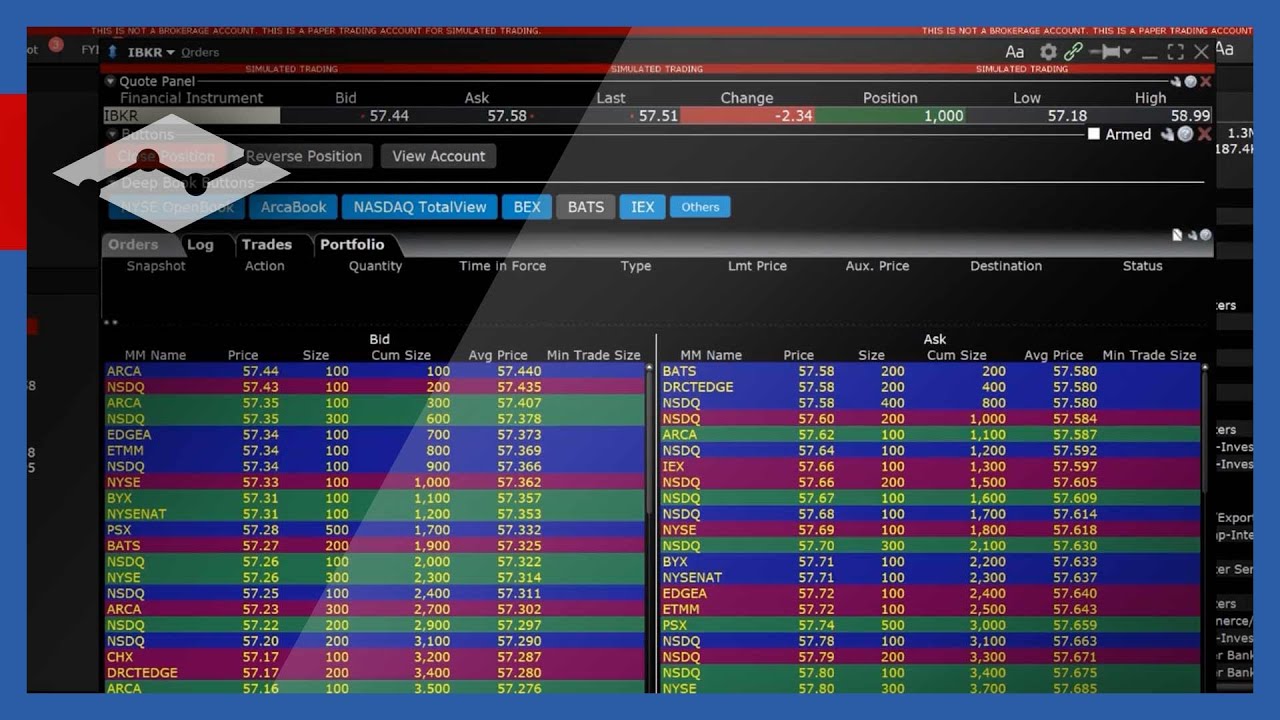This screenshot has height=720, width=1280.
Task: Click the page icon in Orders tab bar
Action: [1178, 236]
